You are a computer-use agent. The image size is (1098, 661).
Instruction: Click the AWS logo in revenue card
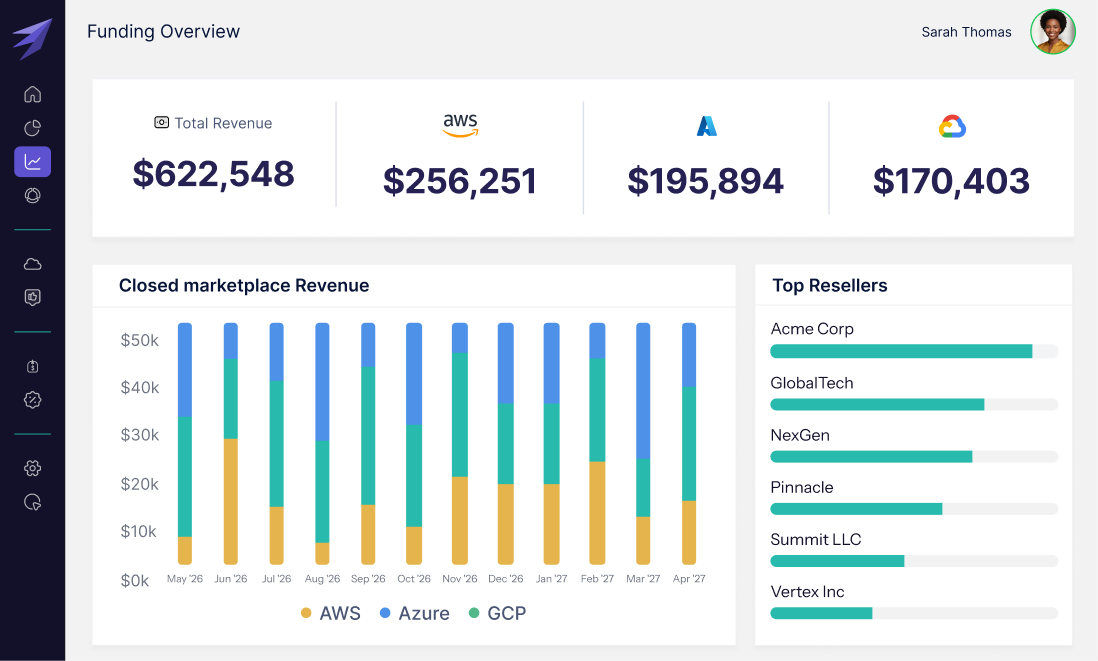(x=460, y=125)
